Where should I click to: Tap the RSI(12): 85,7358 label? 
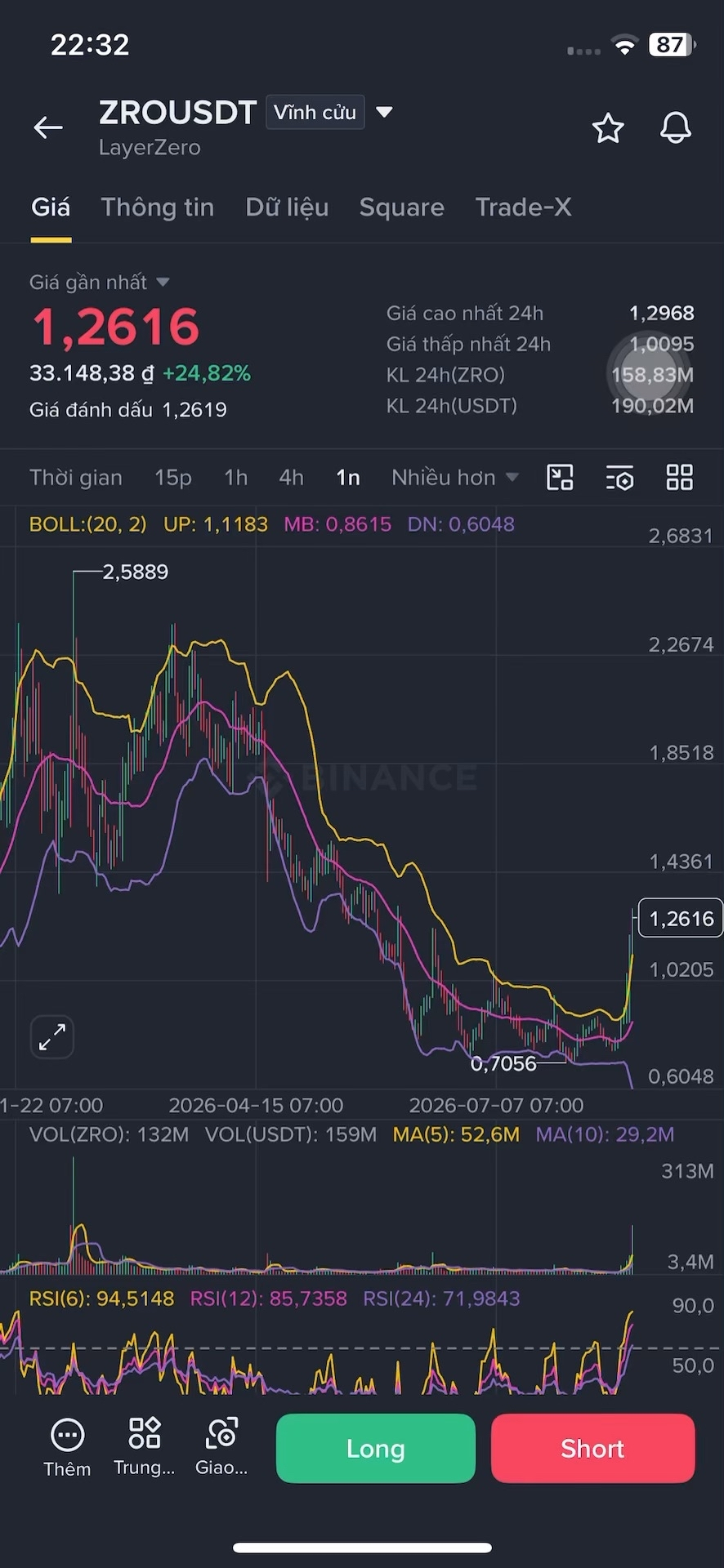pyautogui.click(x=269, y=1298)
